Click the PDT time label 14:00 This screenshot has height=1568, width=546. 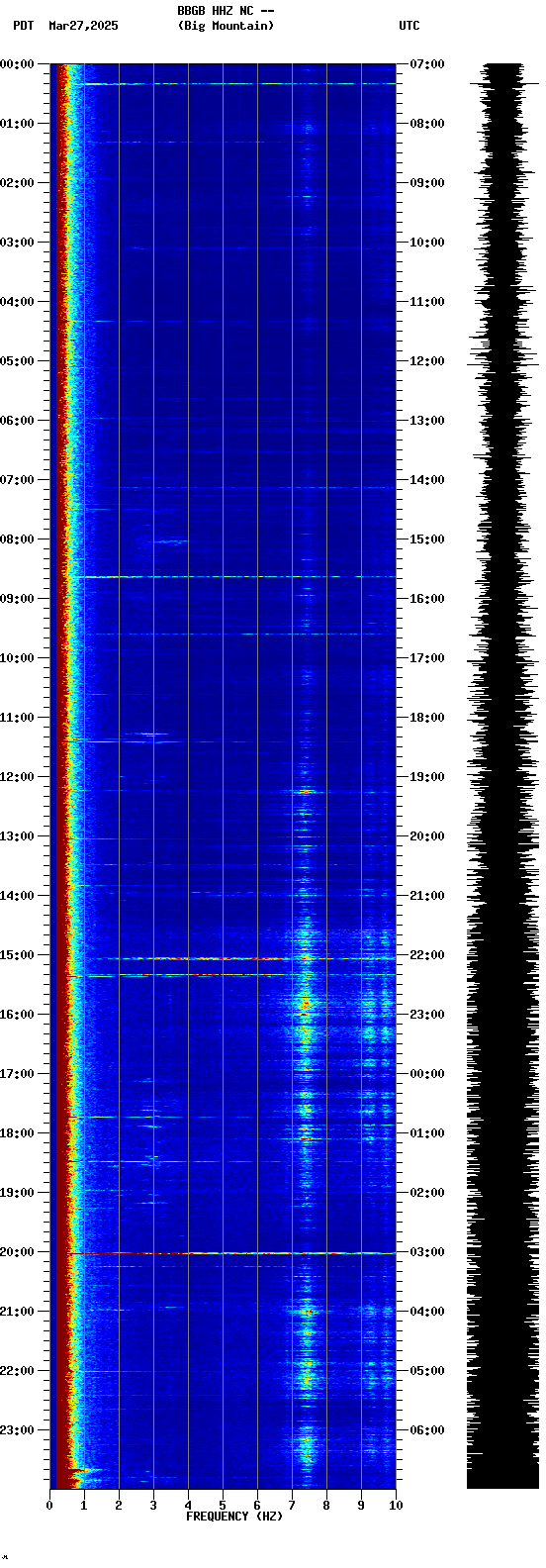tap(17, 896)
